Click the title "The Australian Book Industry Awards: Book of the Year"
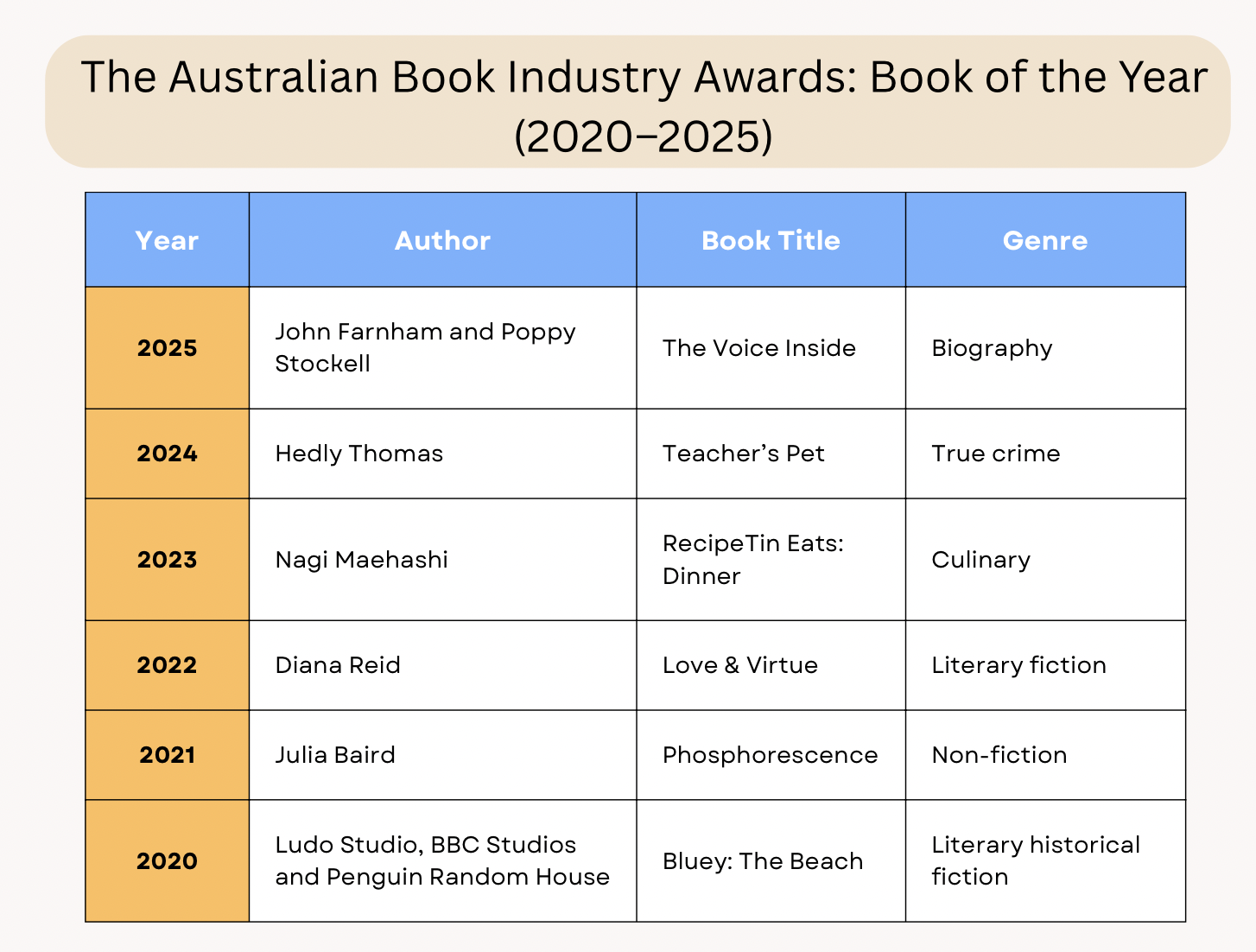The height and width of the screenshot is (952, 1256). tap(644, 77)
